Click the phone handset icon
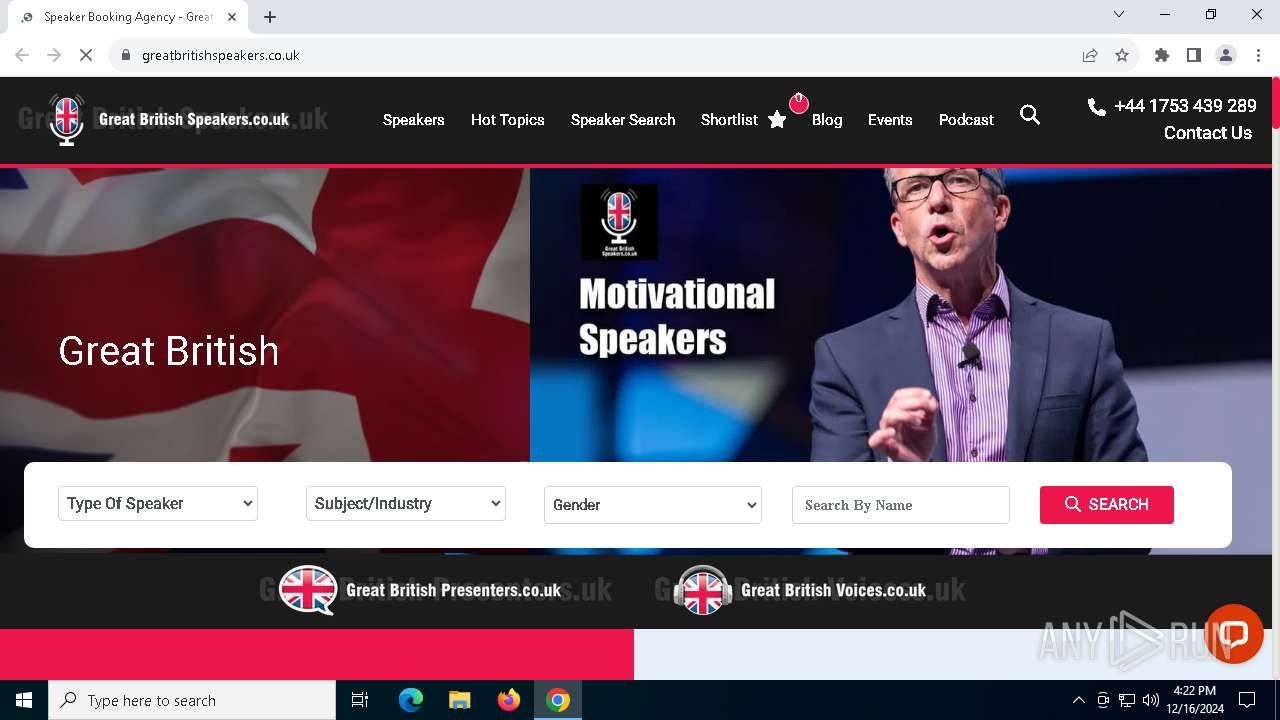This screenshot has height=720, width=1280. [1097, 106]
